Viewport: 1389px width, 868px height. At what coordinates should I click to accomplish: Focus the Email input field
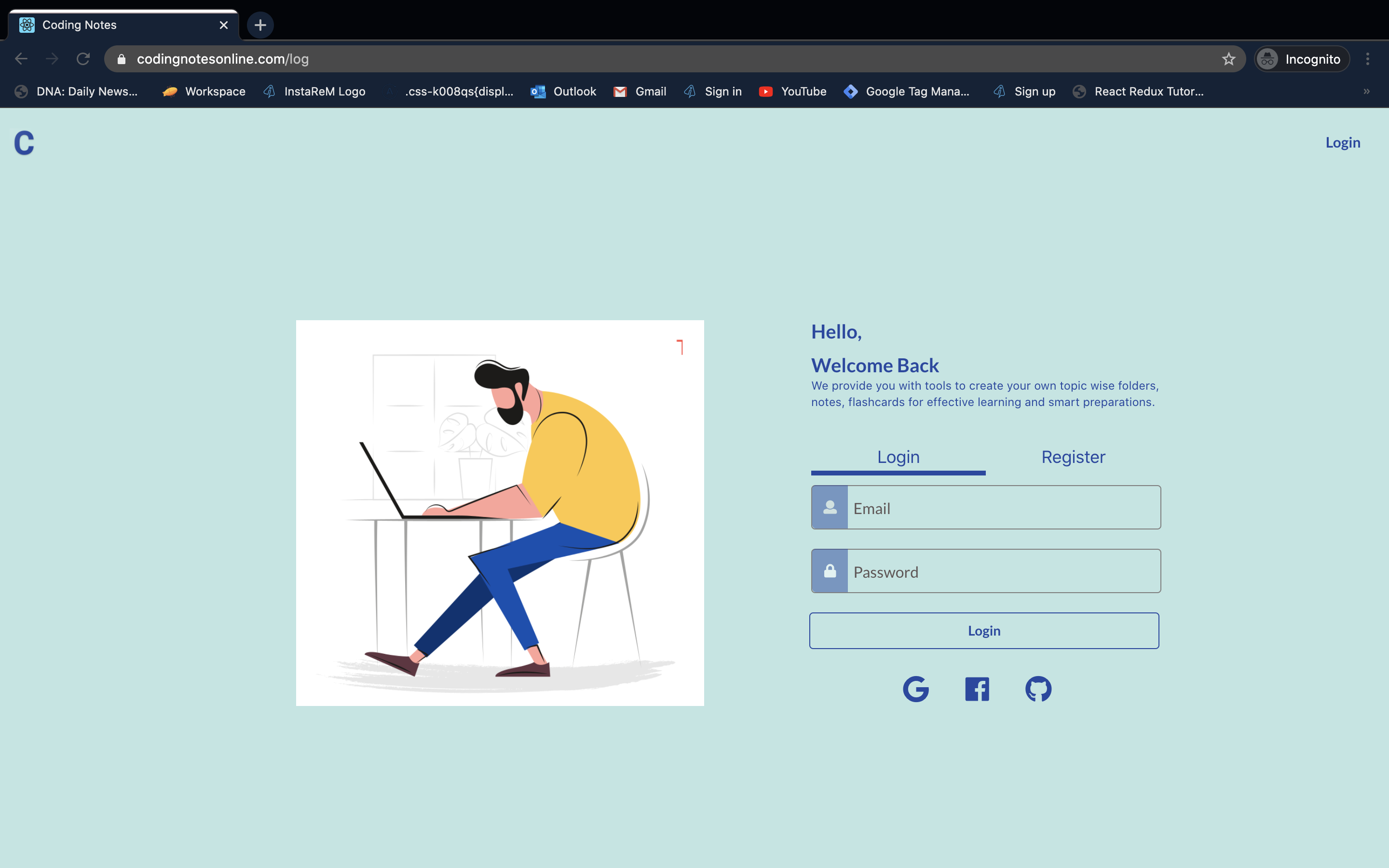[1003, 508]
